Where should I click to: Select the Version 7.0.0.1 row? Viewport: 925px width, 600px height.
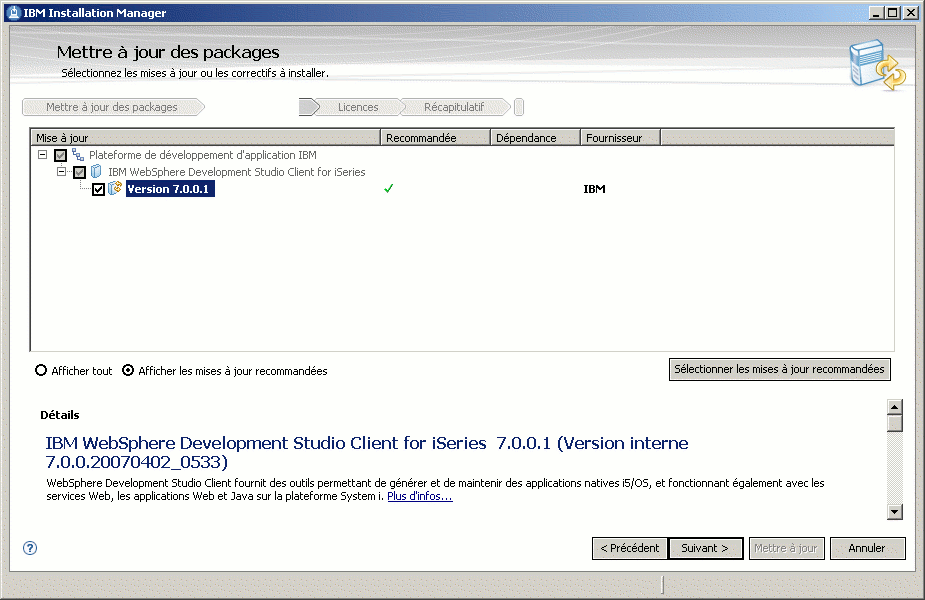pyautogui.click(x=170, y=189)
